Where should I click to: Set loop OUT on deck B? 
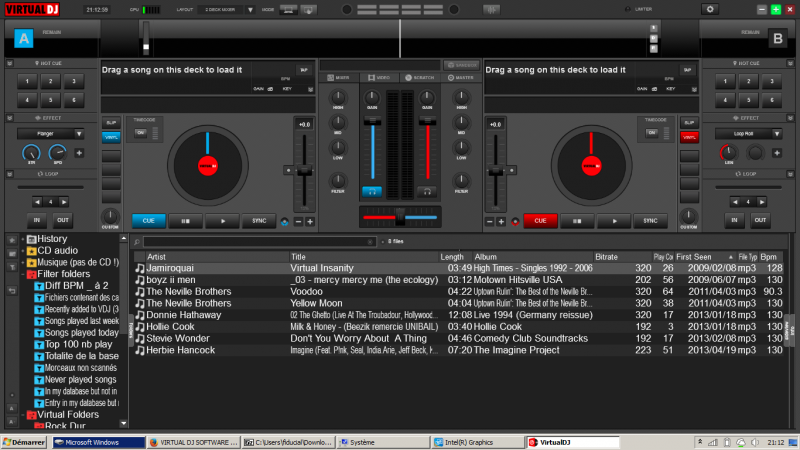pyautogui.click(x=760, y=220)
